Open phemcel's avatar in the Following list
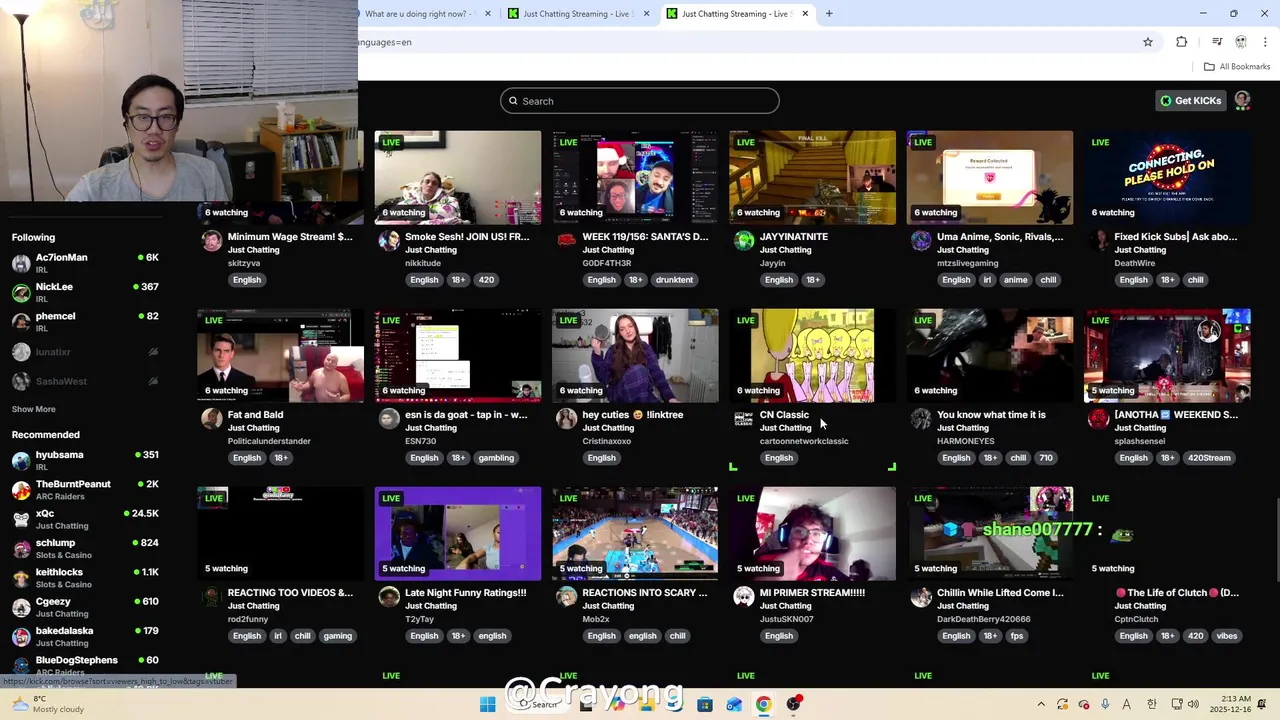Screen dimensions: 1280x720 [21, 322]
